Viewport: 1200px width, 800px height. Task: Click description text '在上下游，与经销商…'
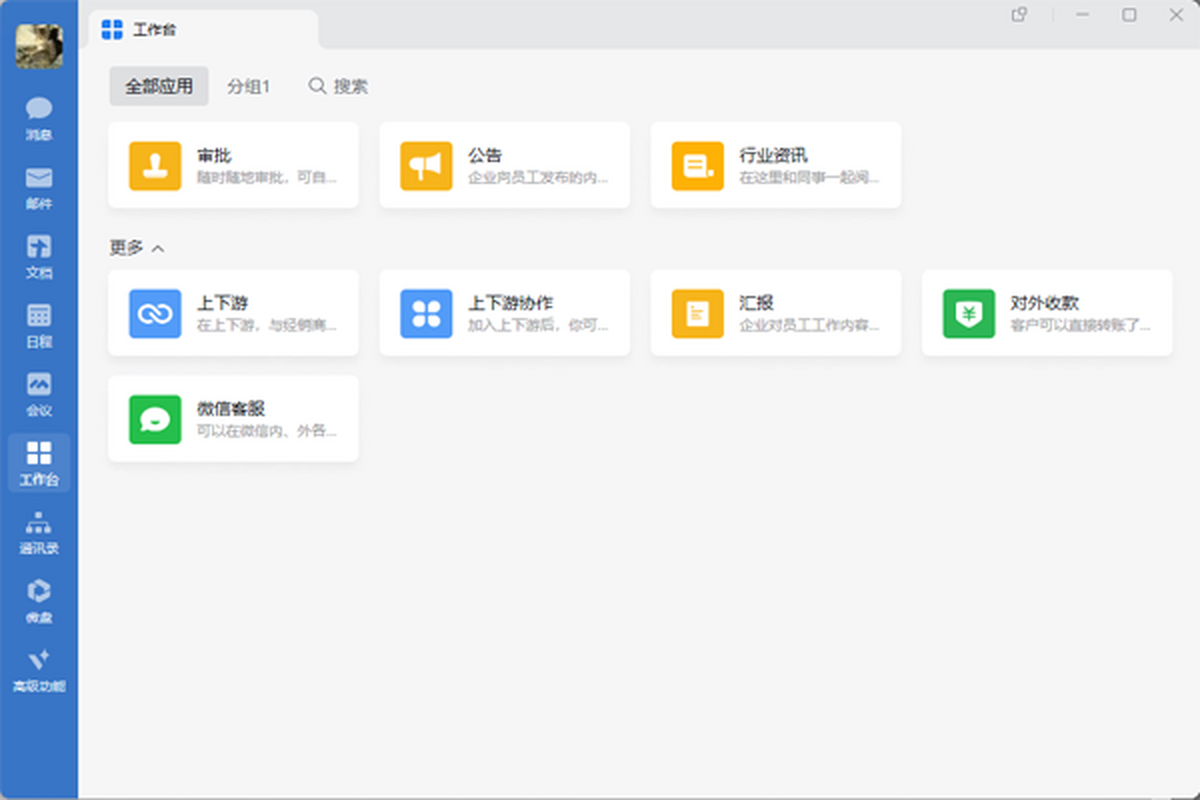[267, 325]
